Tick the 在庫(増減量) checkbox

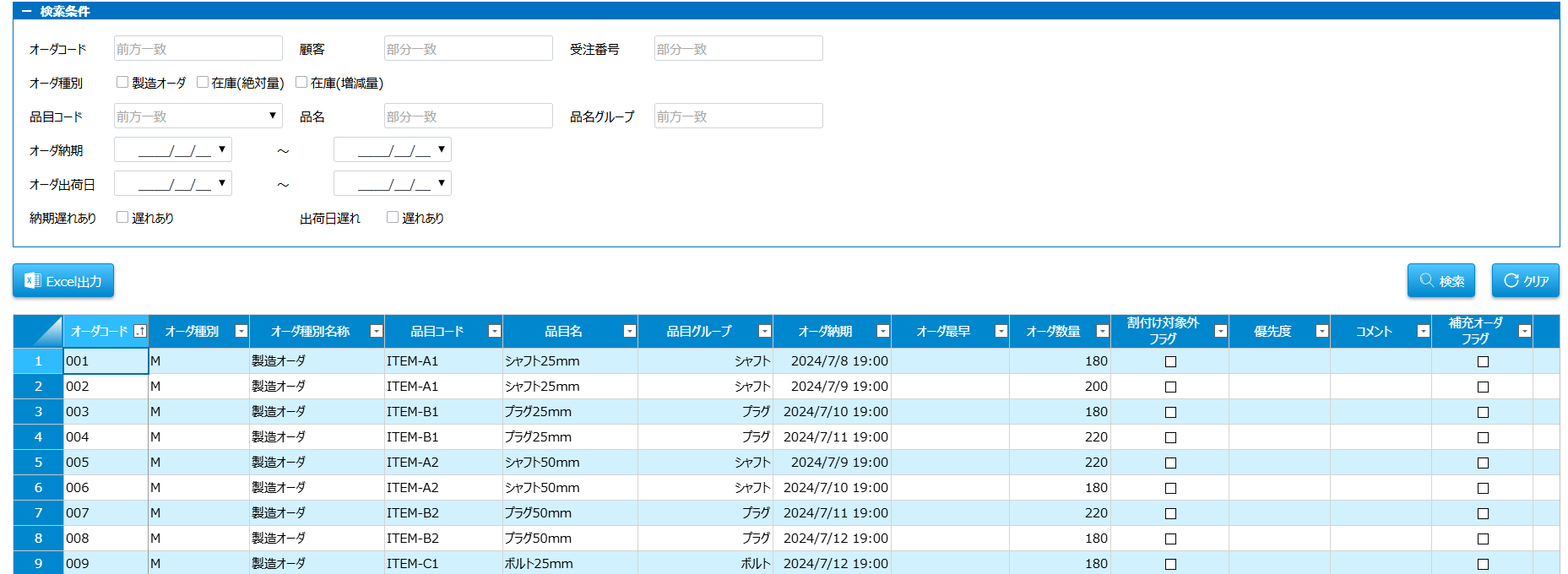(301, 82)
